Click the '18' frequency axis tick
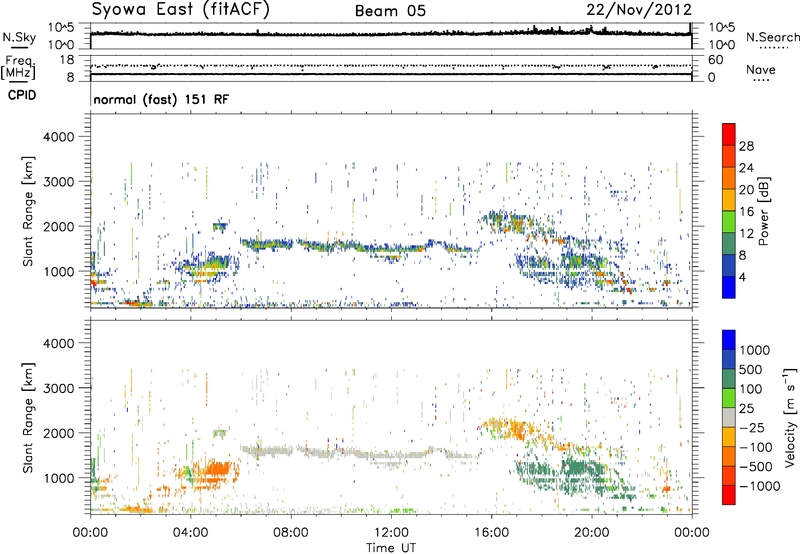This screenshot has height=554, width=800. pos(67,60)
